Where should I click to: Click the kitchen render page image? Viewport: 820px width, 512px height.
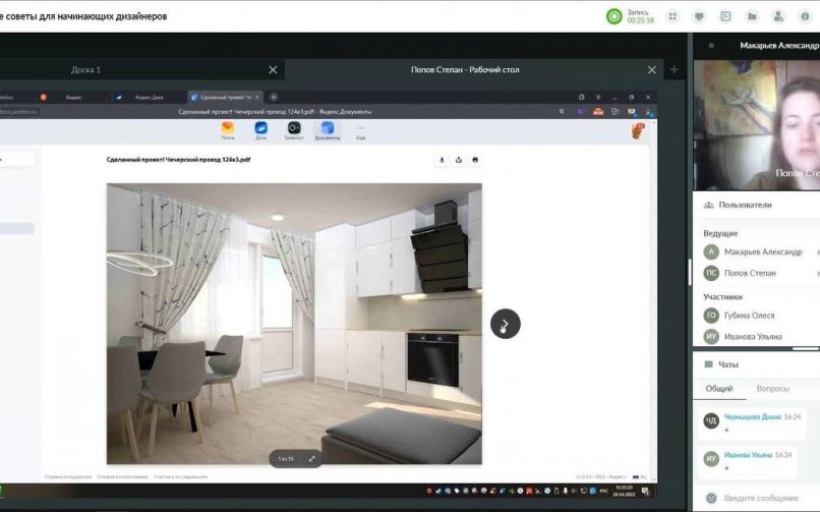click(294, 323)
